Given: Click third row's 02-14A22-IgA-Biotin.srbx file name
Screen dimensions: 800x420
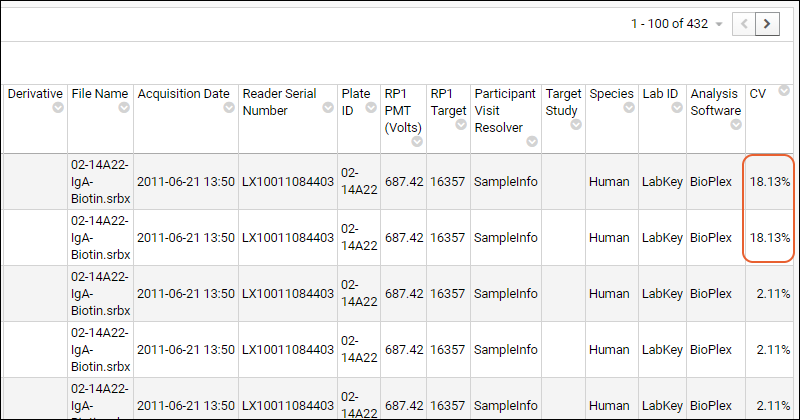Looking at the screenshot, I should pyautogui.click(x=101, y=294).
